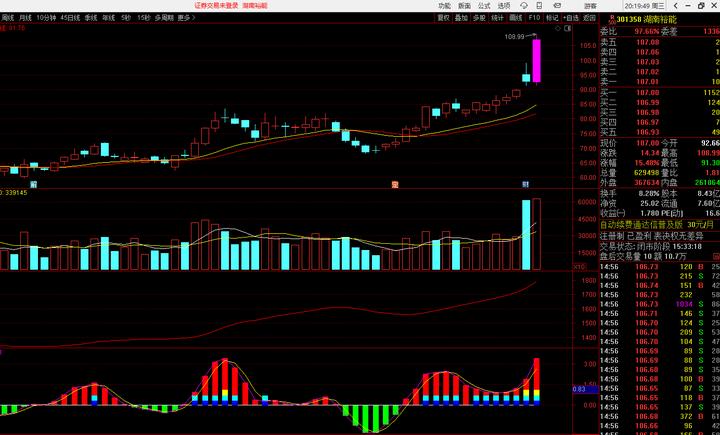Image resolution: width=720 pixels, height=435 pixels.
Task: Click the 叠加 overlay button
Action: coord(461,17)
